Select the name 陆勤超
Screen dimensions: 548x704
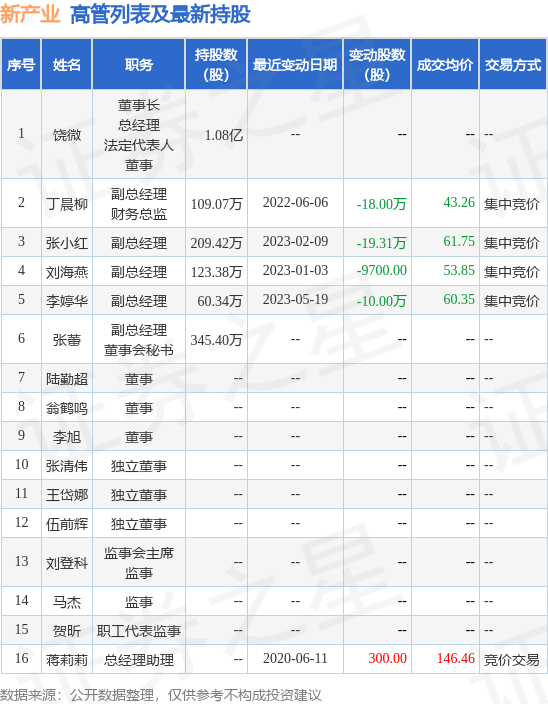coord(67,379)
